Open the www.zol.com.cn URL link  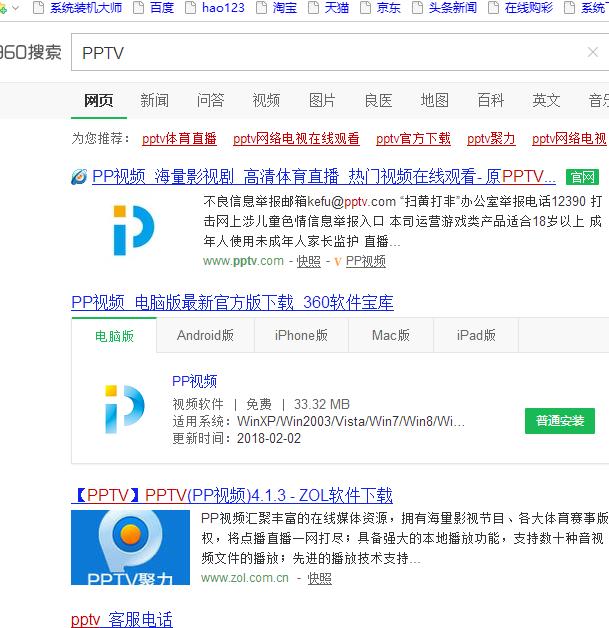[245, 578]
